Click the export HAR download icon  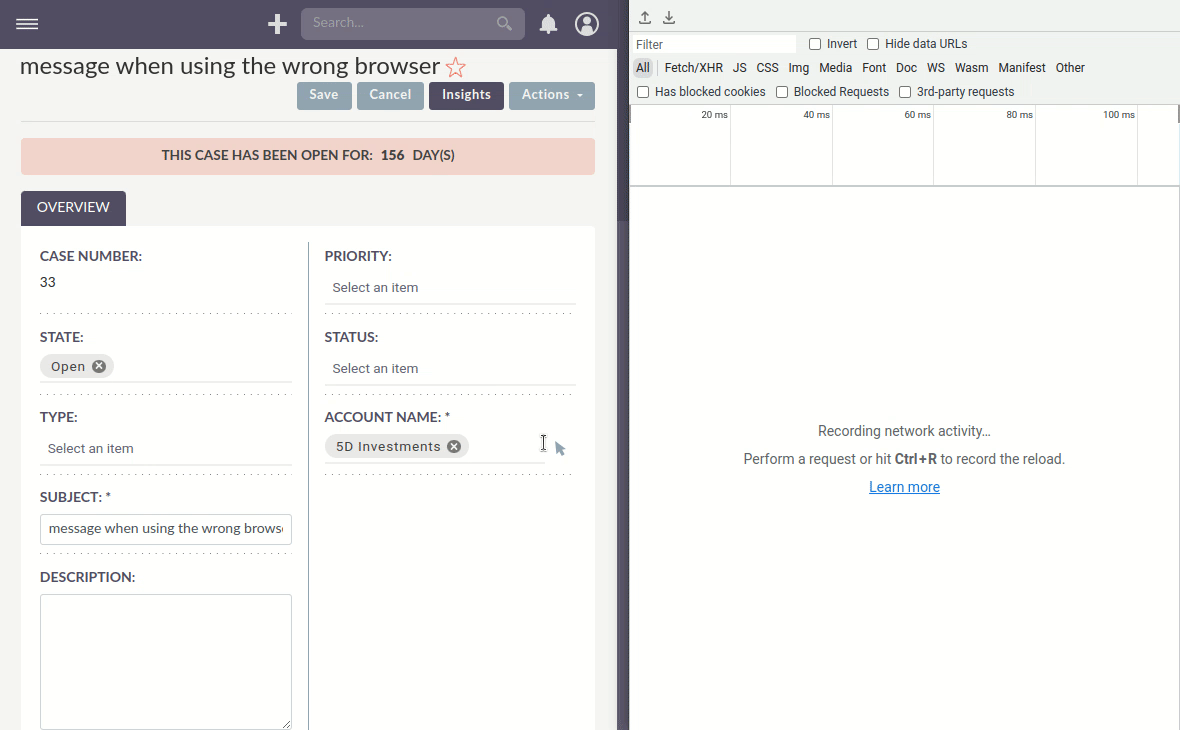668,17
